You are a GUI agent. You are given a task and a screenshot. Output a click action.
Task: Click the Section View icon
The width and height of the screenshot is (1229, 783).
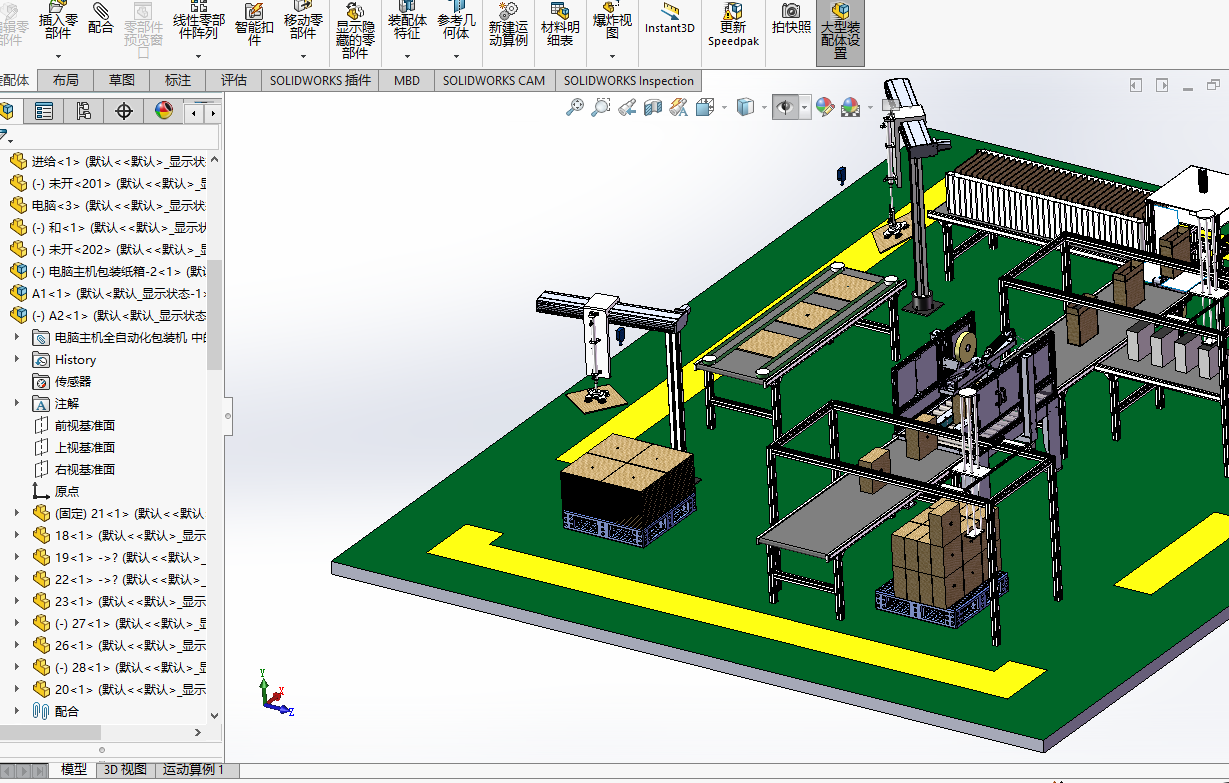pyautogui.click(x=653, y=107)
